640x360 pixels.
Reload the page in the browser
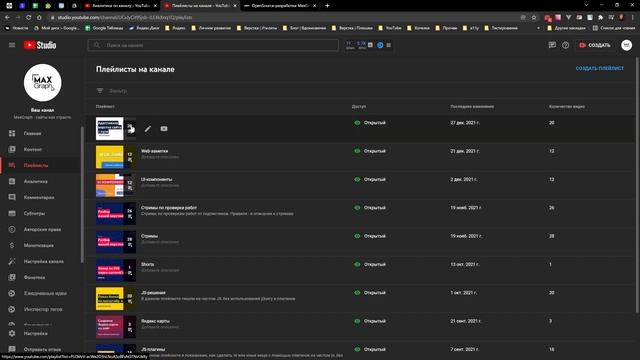29,18
